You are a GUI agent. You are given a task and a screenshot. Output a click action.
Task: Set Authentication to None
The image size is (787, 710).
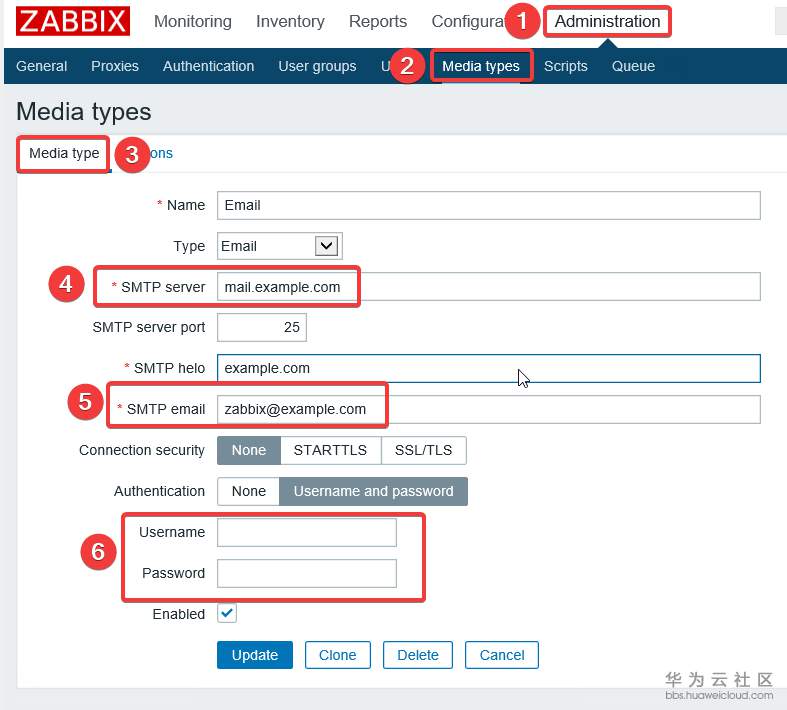pos(248,491)
